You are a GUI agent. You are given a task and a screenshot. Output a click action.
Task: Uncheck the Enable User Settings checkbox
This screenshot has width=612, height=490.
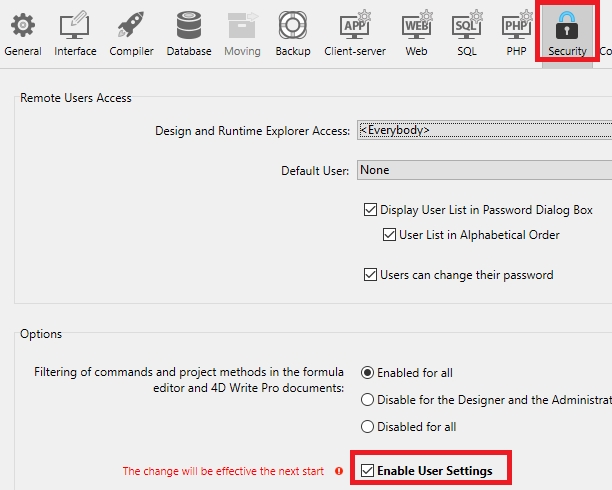point(367,471)
